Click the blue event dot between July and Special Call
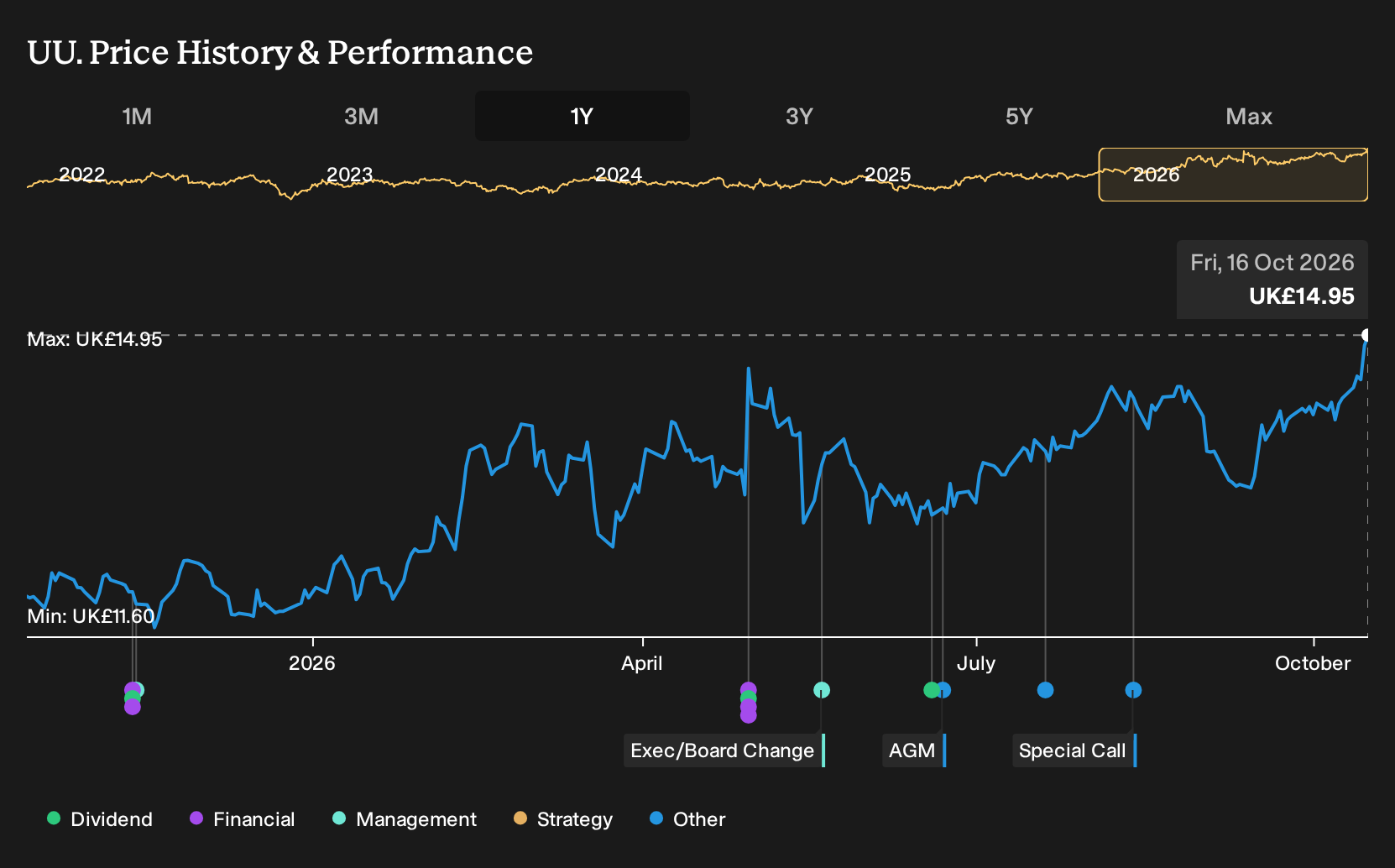 1045,690
